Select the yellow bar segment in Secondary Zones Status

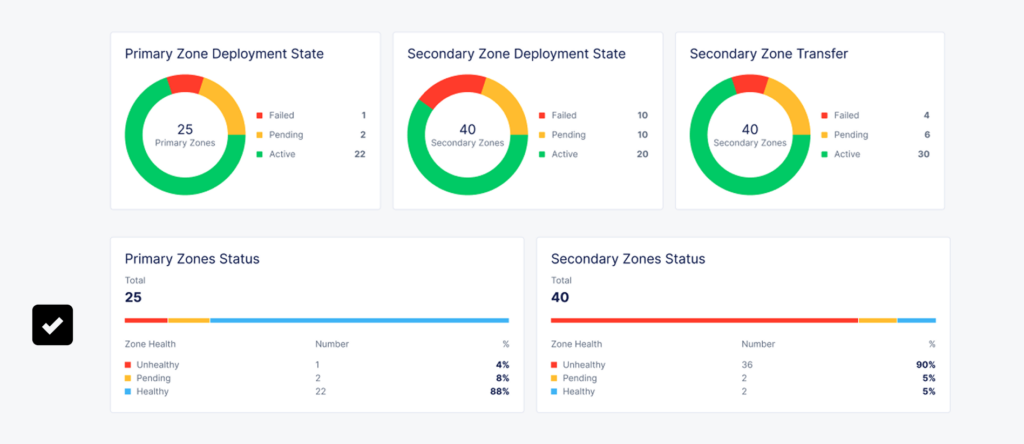click(878, 321)
